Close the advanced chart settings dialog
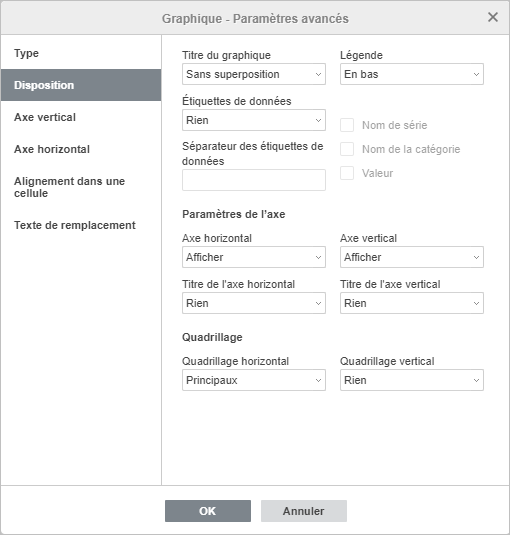 click(493, 17)
